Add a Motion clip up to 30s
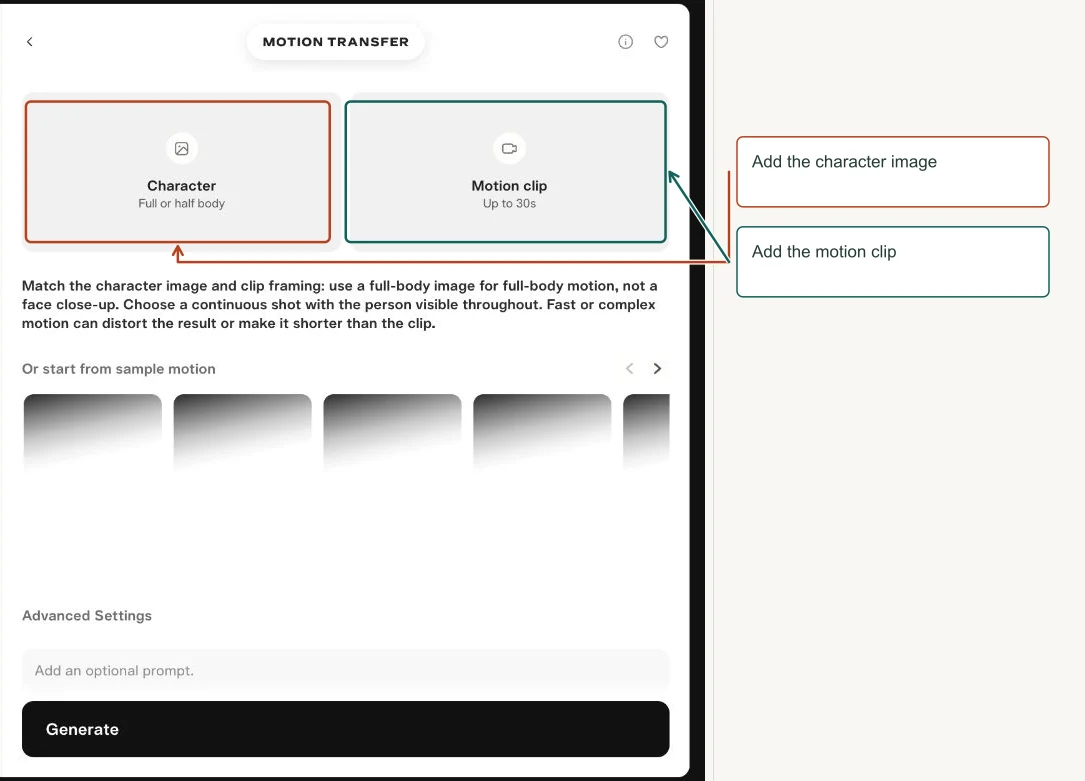This screenshot has height=781, width=1085. pos(506,172)
